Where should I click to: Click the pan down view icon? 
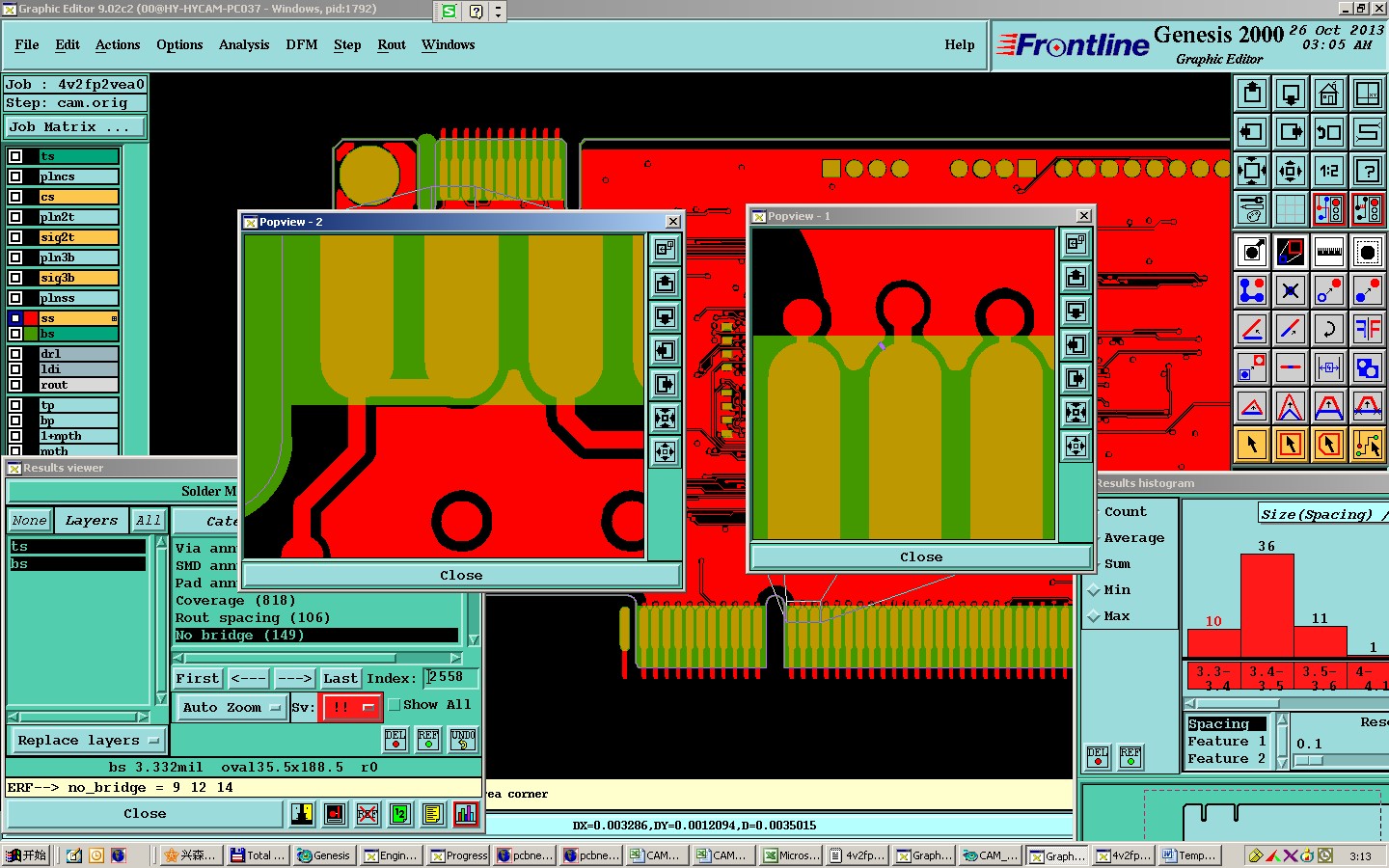pyautogui.click(x=1291, y=94)
